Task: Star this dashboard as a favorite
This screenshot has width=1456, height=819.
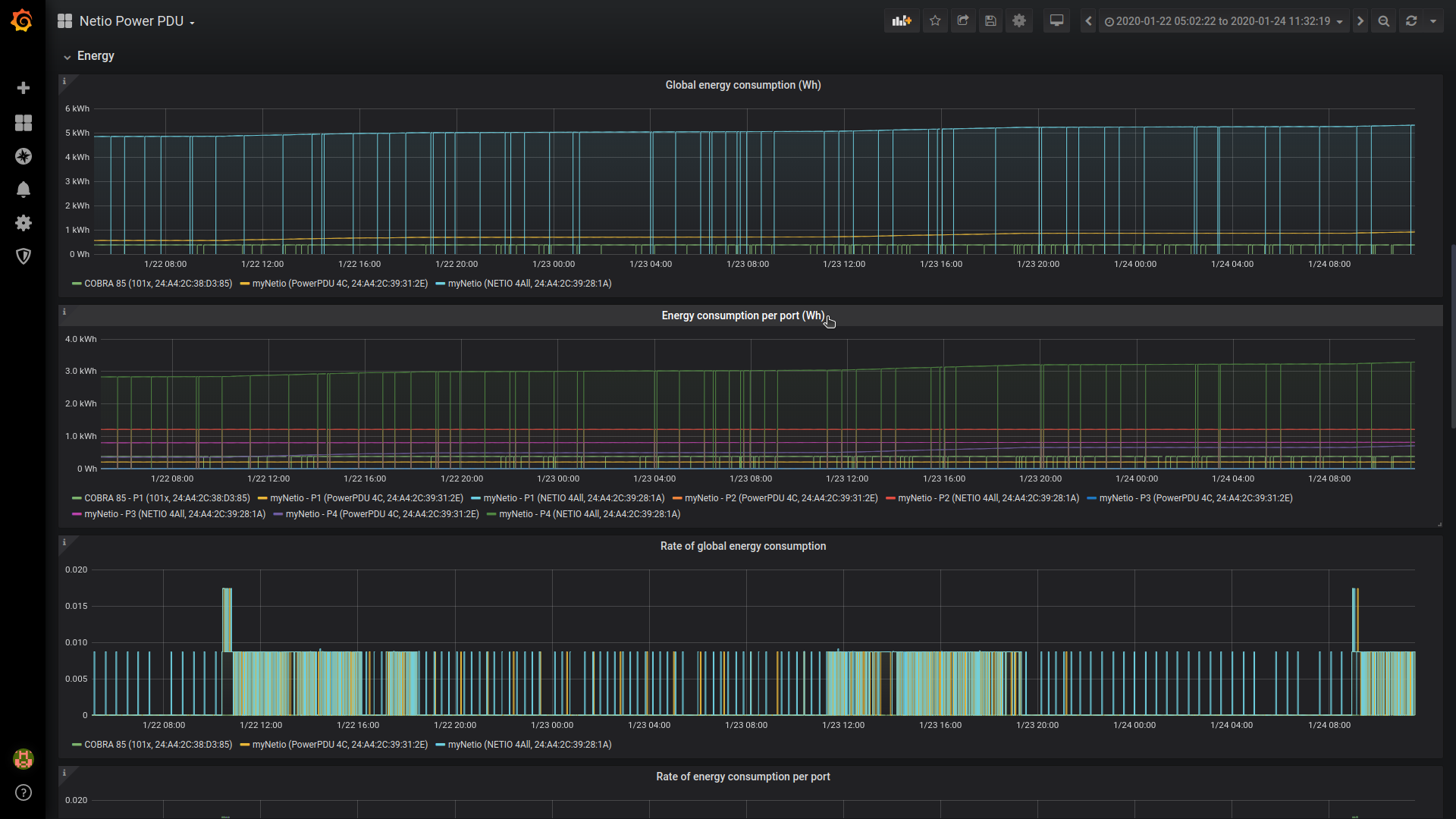Action: [935, 21]
